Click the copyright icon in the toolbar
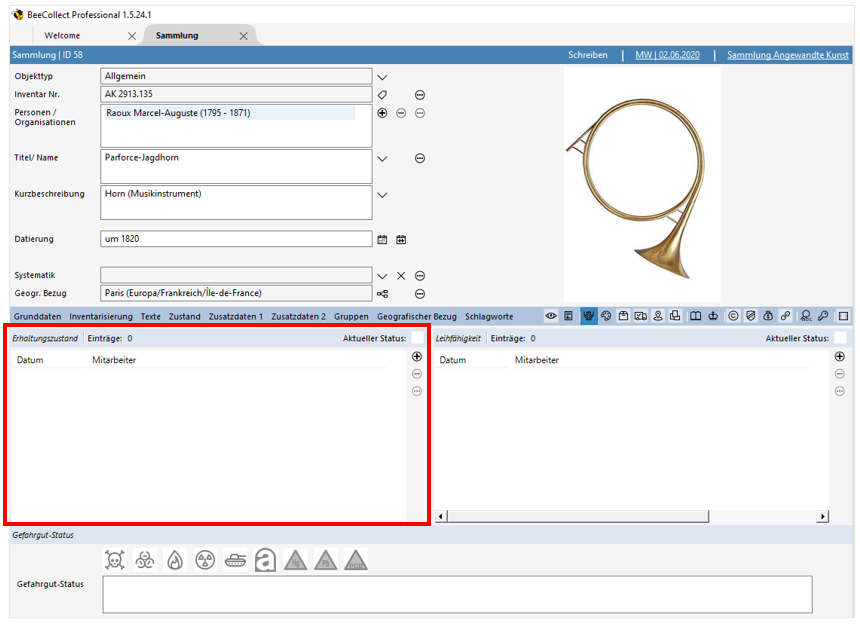Screen dimensions: 860x625 coord(732,317)
